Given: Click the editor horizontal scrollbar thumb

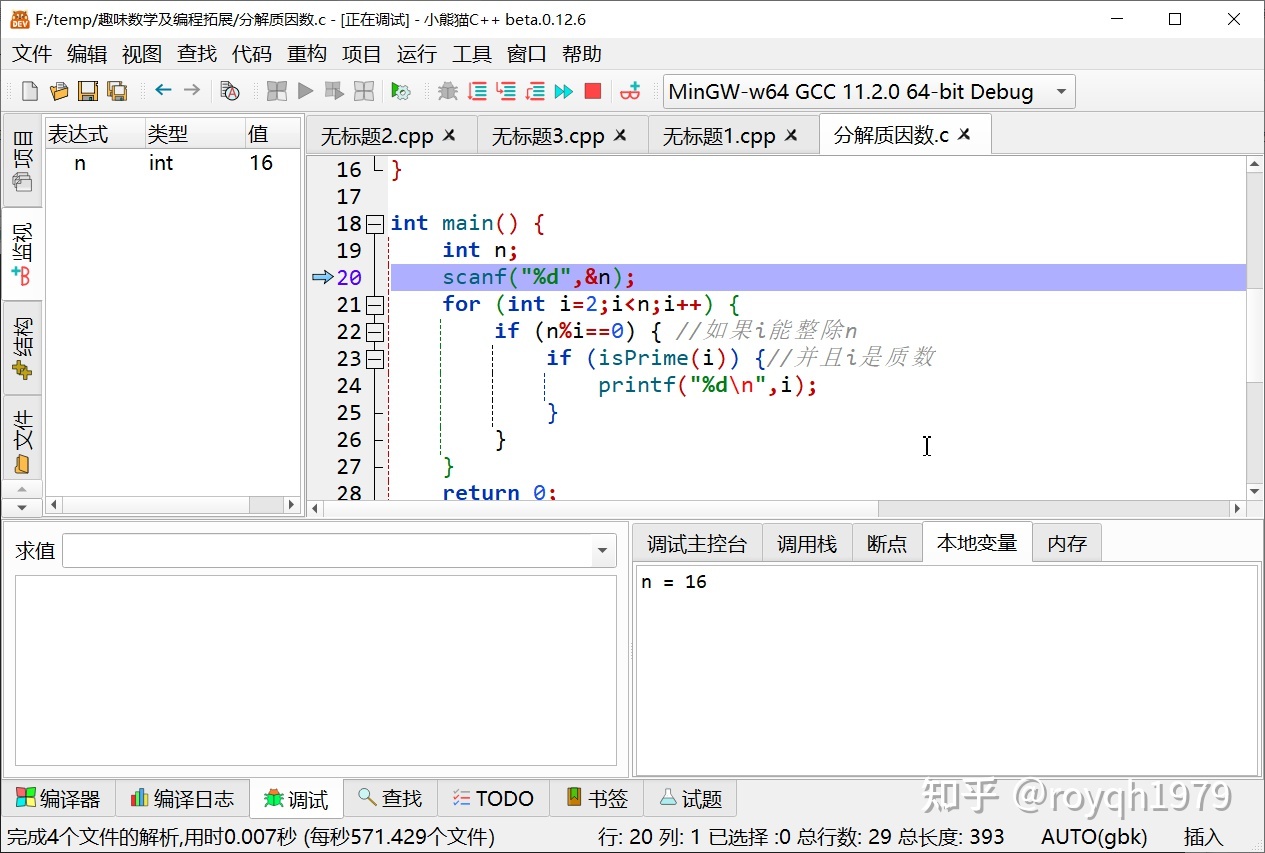Looking at the screenshot, I should coord(600,508).
